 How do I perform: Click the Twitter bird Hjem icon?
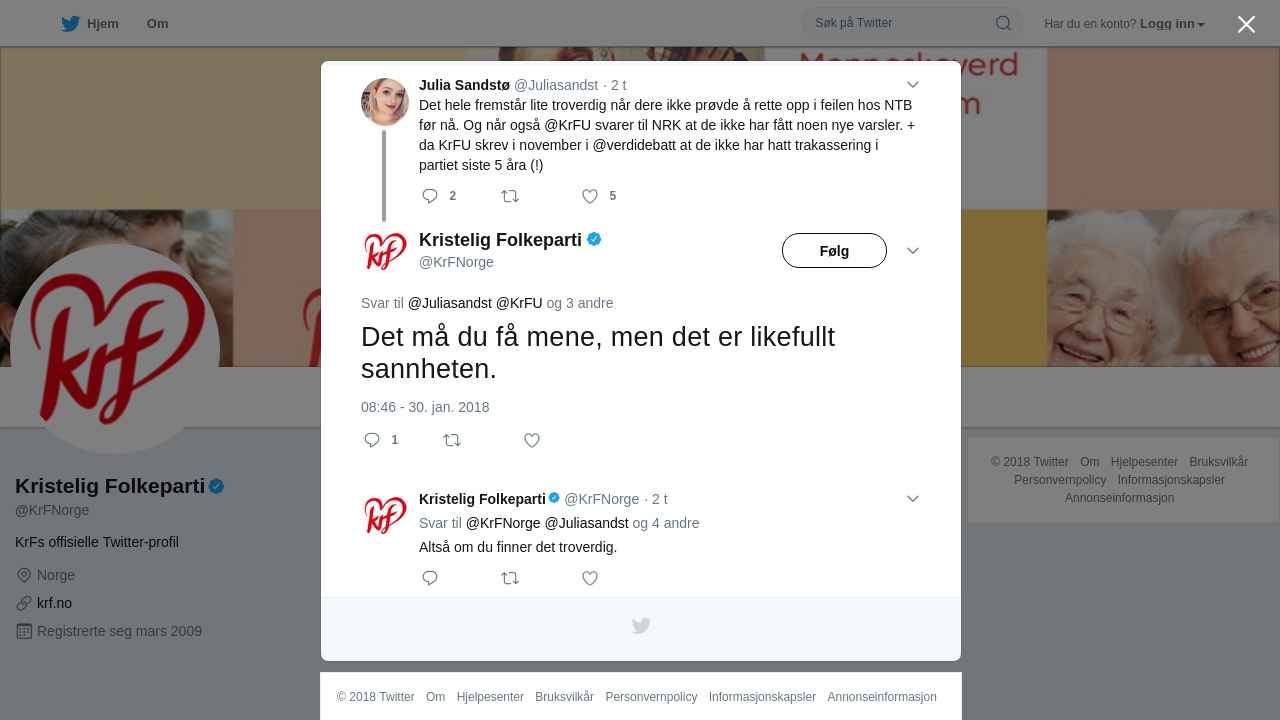70,24
